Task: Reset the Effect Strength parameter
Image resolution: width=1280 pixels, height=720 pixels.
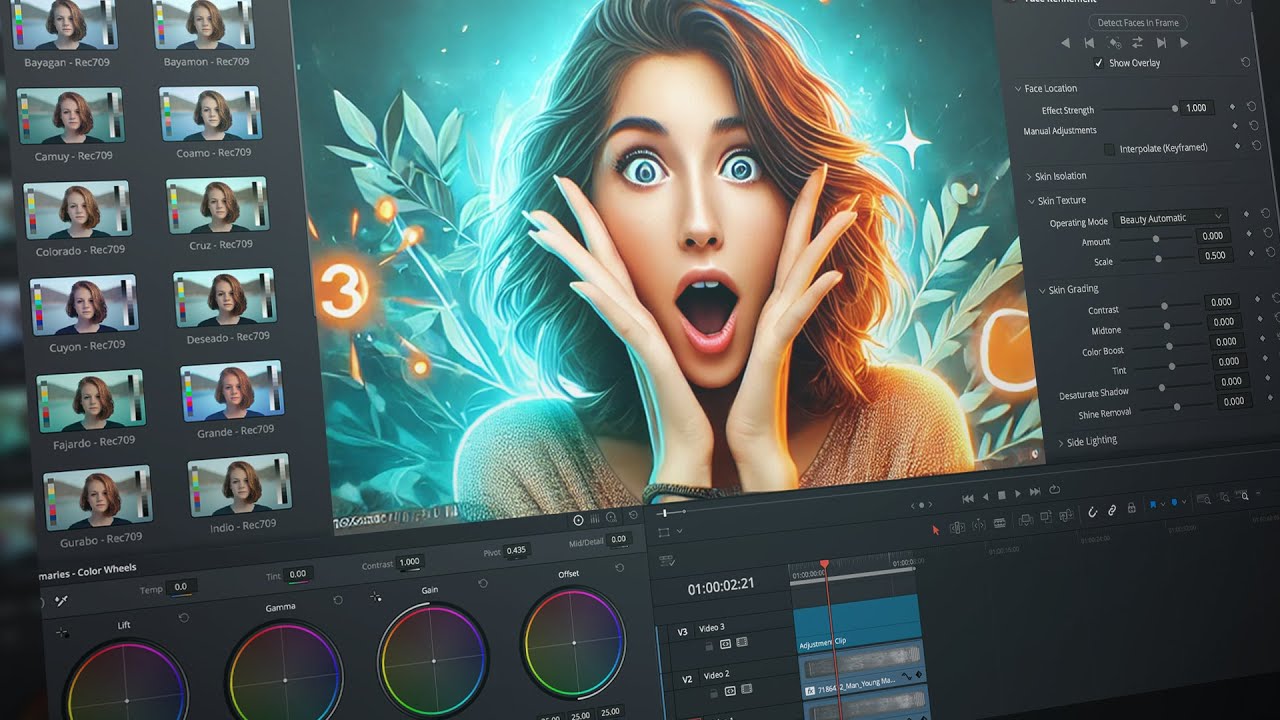Action: (1252, 107)
